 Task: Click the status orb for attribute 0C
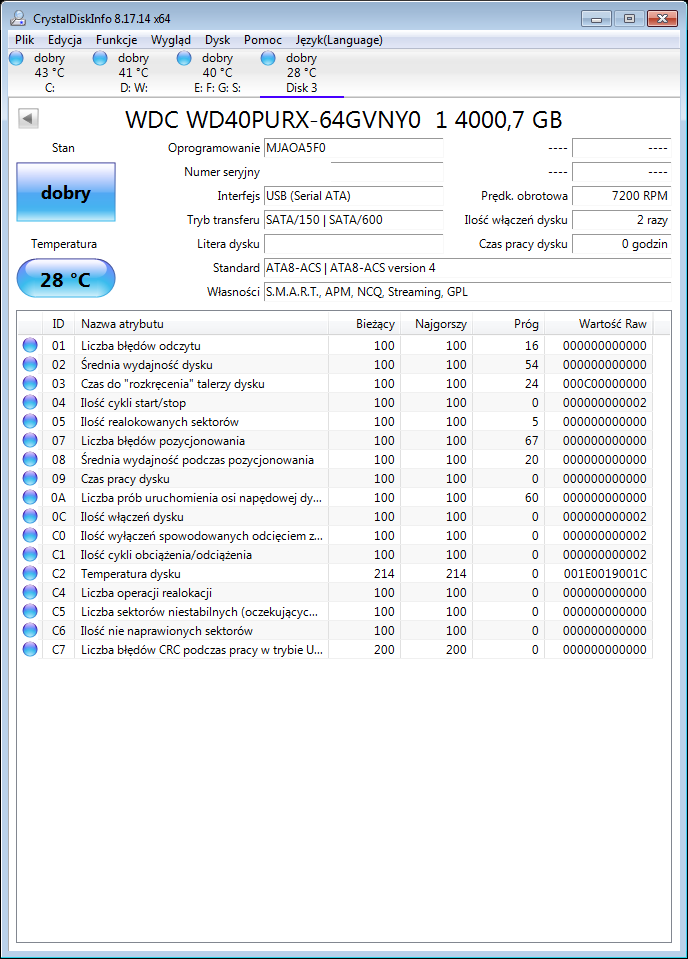pyautogui.click(x=30, y=516)
